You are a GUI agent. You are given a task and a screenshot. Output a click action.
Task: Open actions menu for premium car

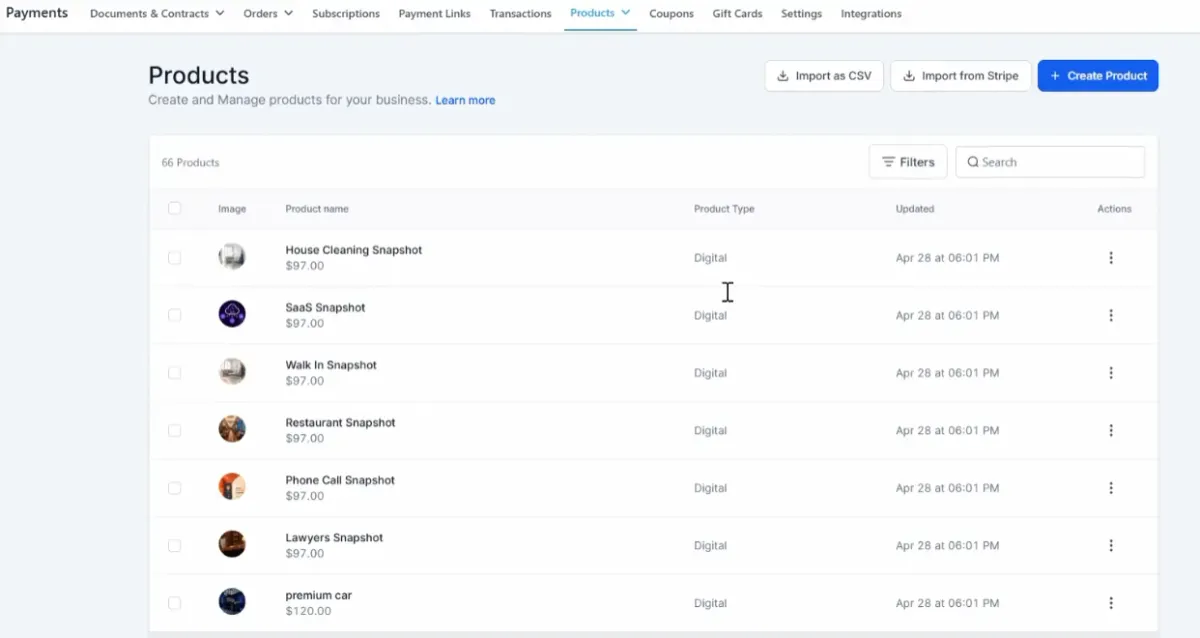click(1111, 603)
